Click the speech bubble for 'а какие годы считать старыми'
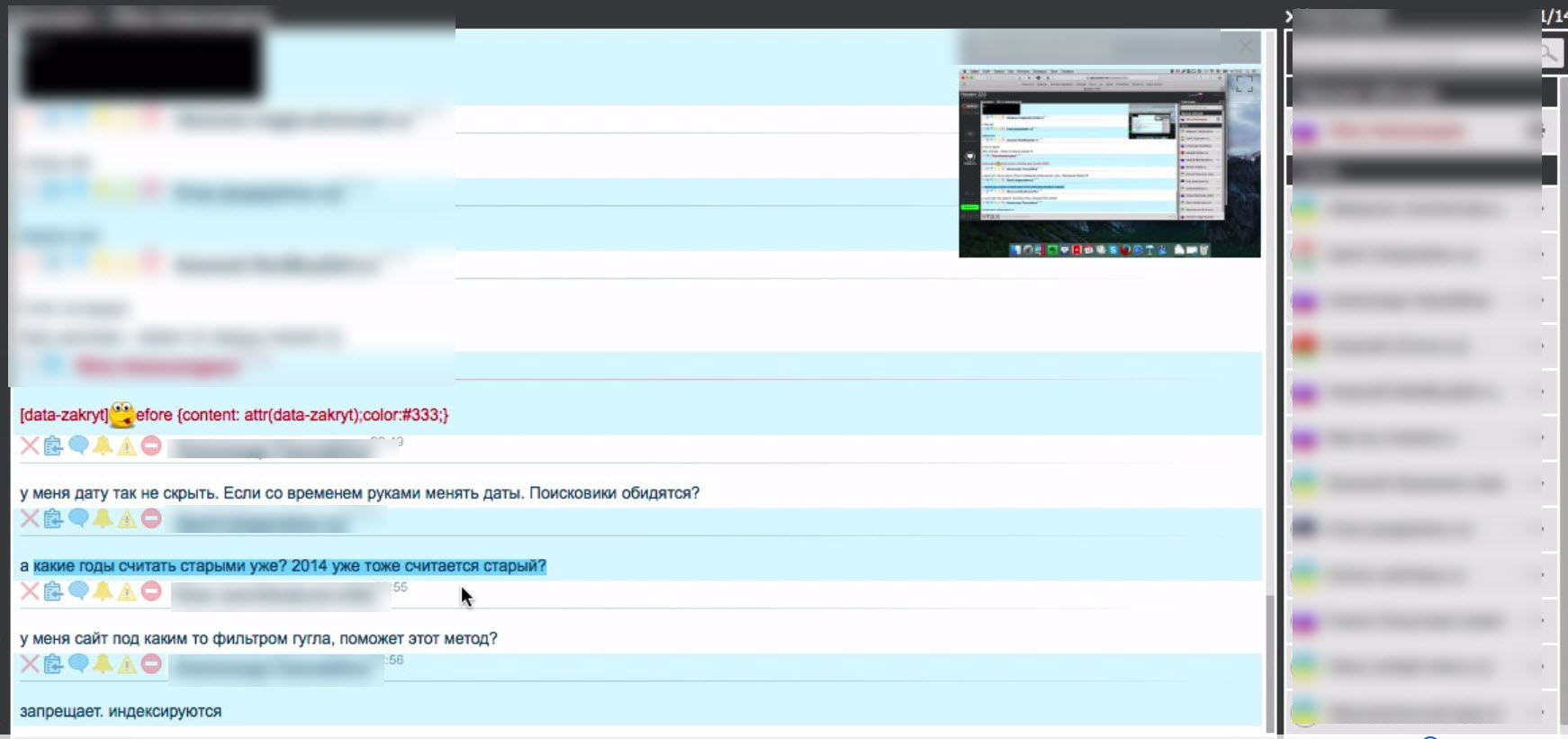 (x=78, y=518)
